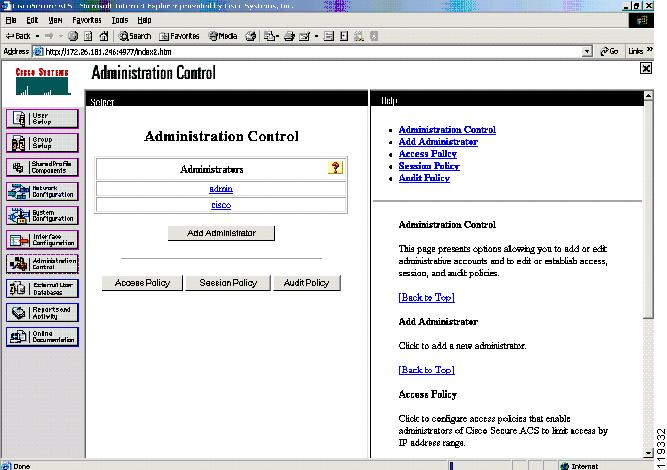667x470 pixels.
Task: Click the help pane scroll up arrow
Action: pos(648,95)
